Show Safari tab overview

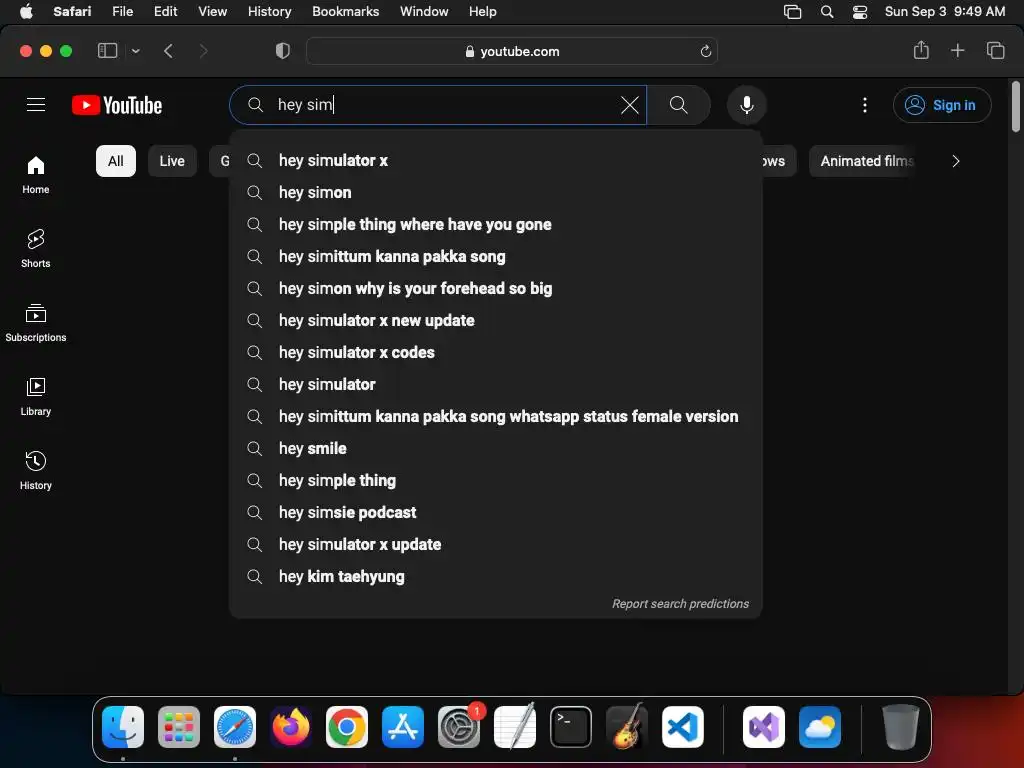995,50
